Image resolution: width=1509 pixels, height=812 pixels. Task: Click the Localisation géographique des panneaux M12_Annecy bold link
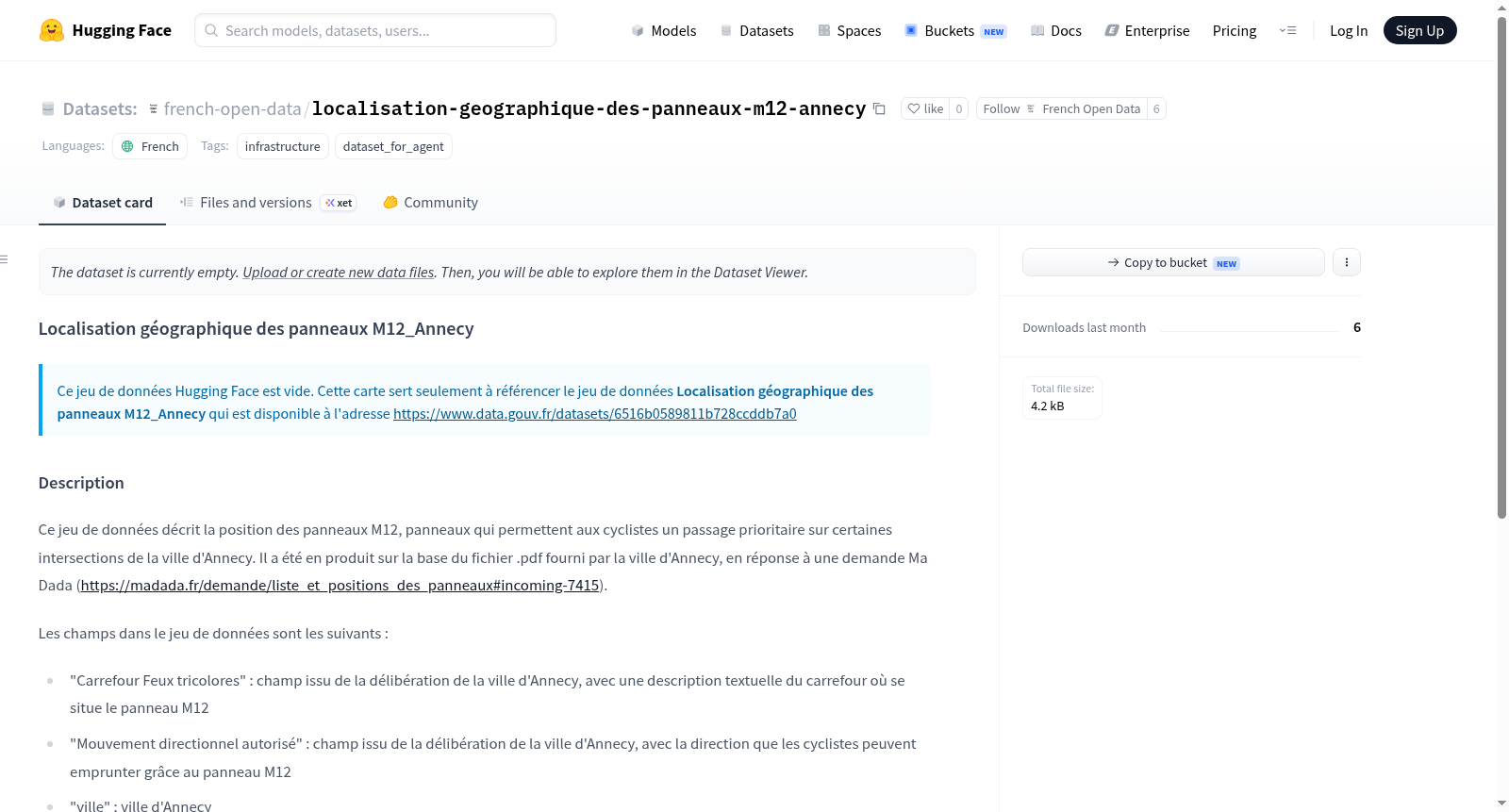click(465, 402)
